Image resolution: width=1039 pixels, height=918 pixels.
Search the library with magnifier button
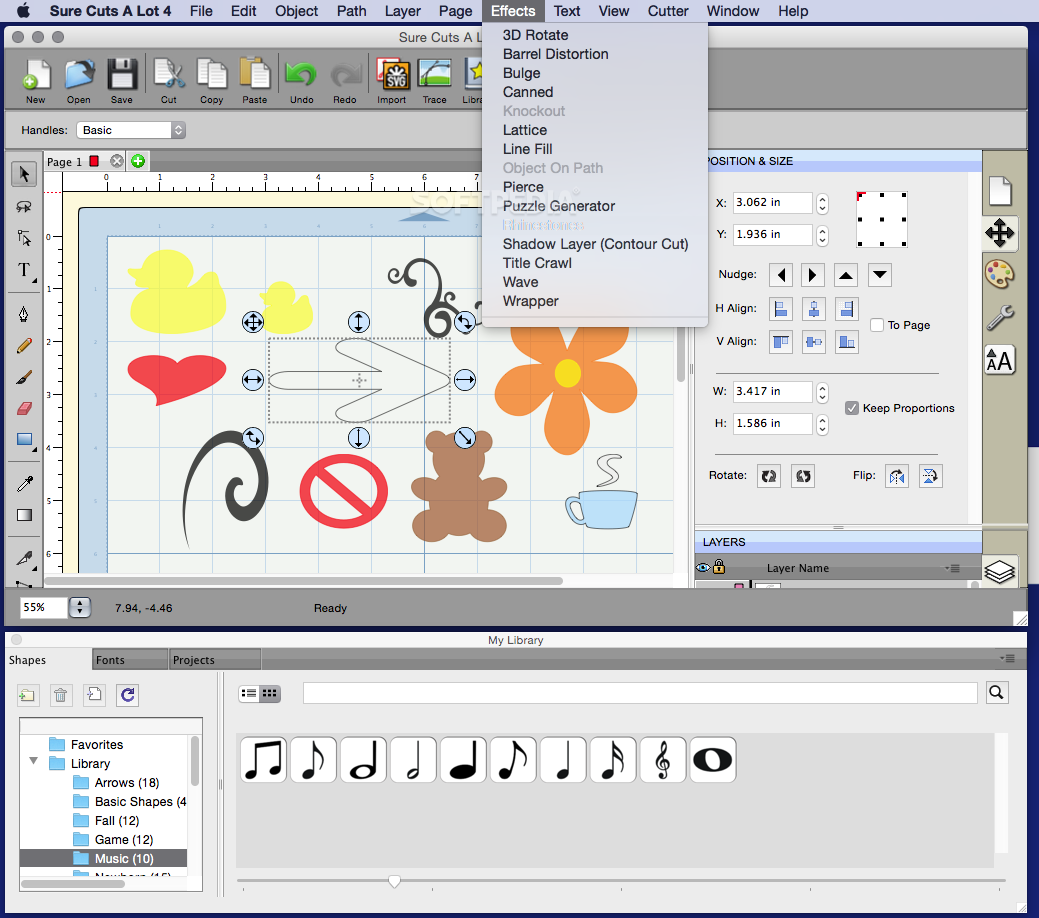pos(997,693)
